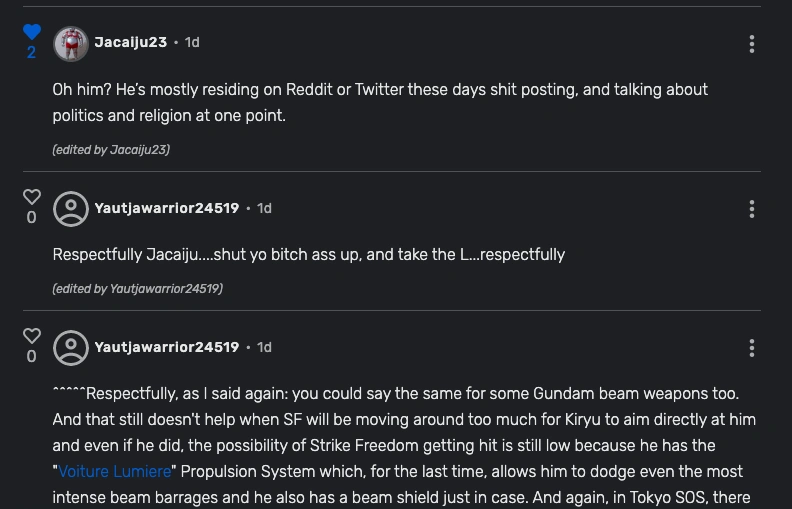792x509 pixels.
Task: Click the avatar icon on the "take the L" comment
Action: coord(71,209)
